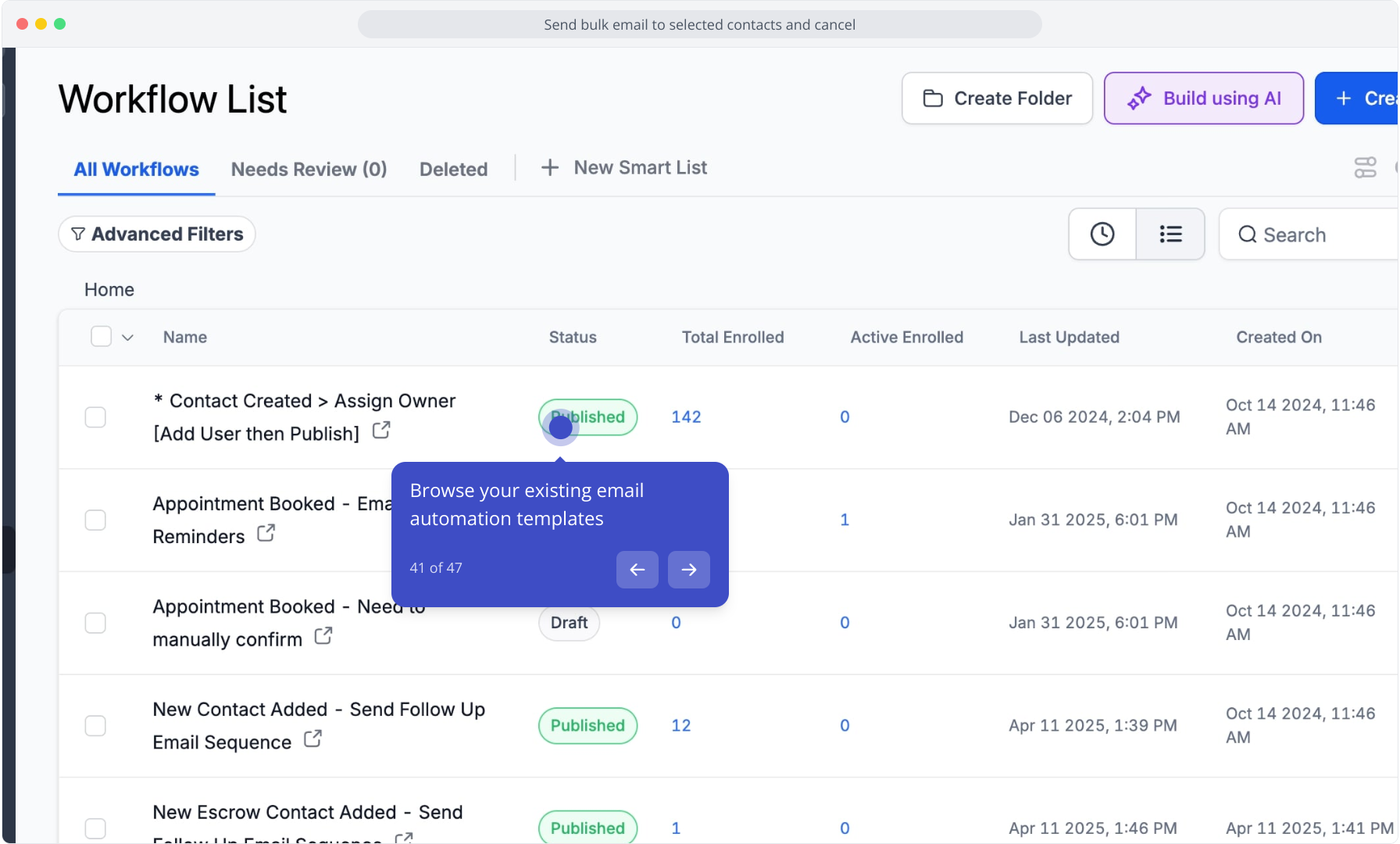Screen dimensions: 1400x844
Task: Go to previous tour step arrow
Action: [637, 570]
